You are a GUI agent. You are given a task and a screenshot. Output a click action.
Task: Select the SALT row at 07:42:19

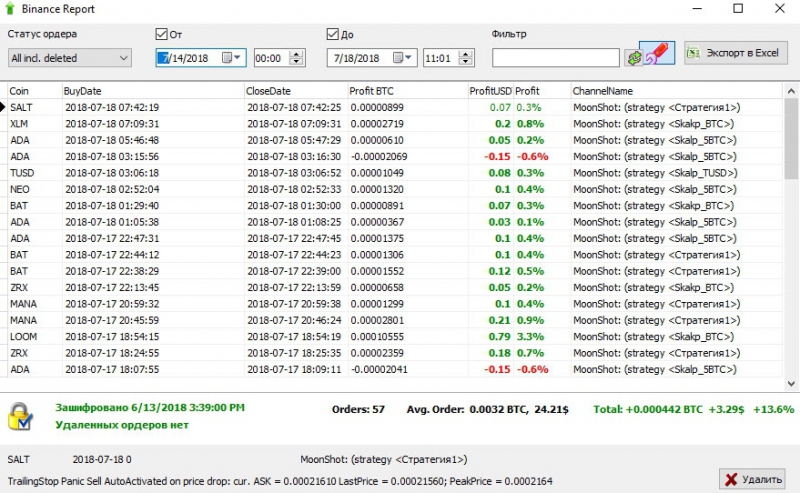[x=394, y=107]
